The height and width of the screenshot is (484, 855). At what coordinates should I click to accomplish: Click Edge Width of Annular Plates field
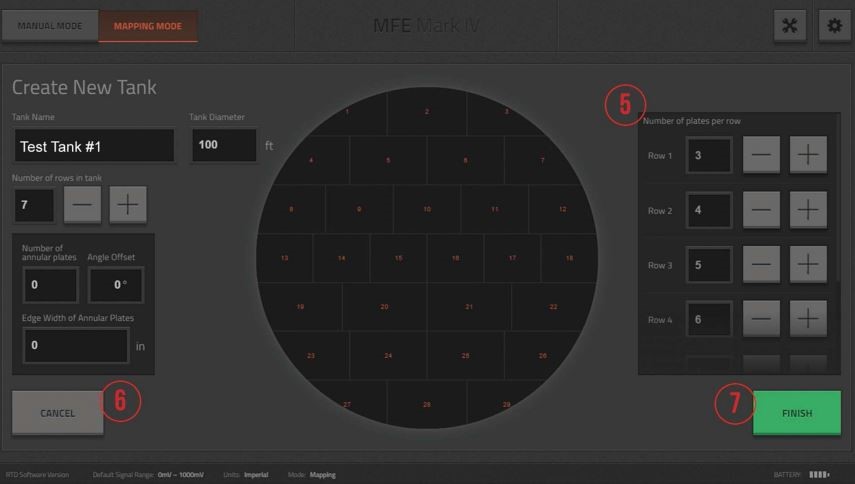tap(76, 345)
